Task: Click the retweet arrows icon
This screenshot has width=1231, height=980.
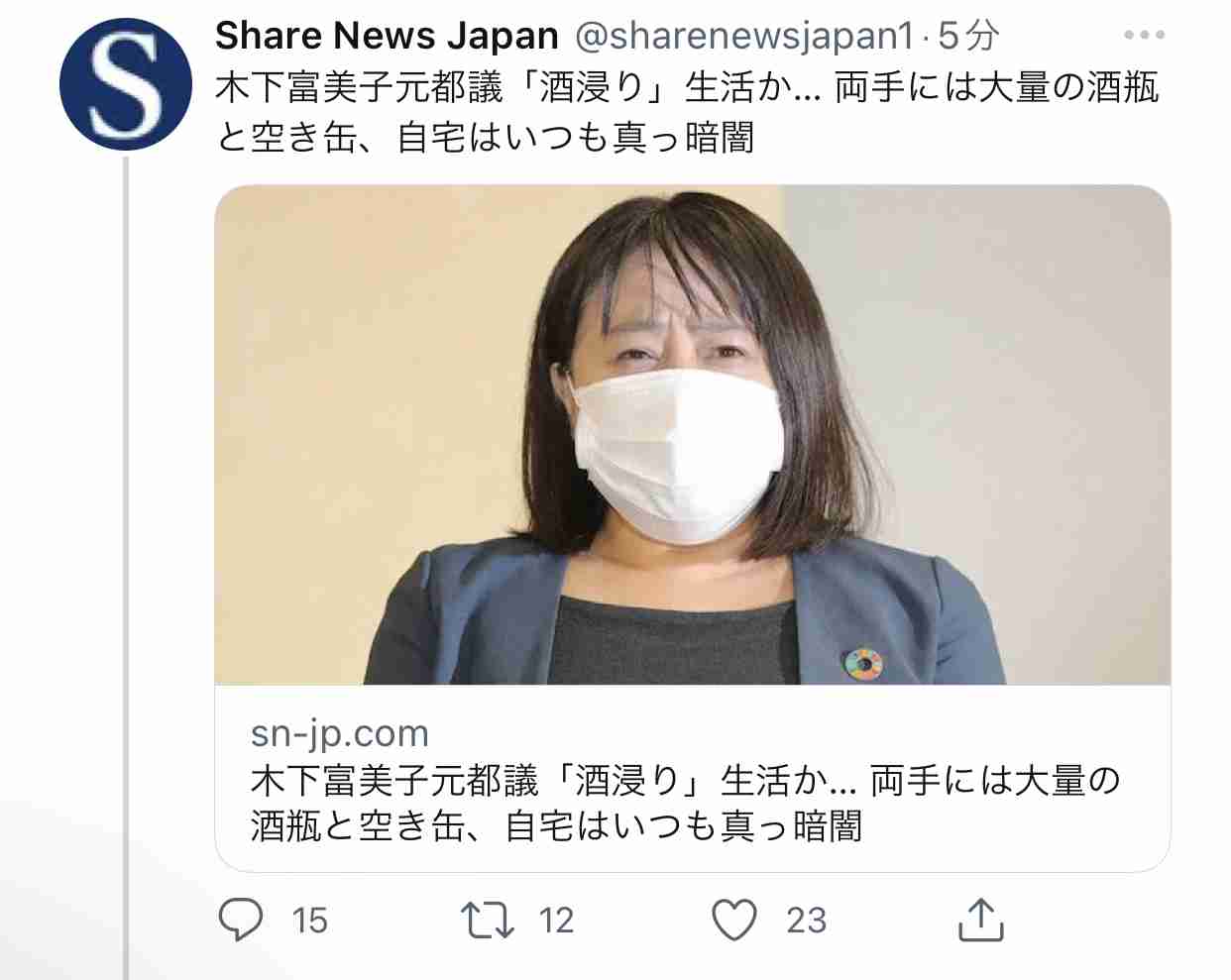Action: click(488, 920)
